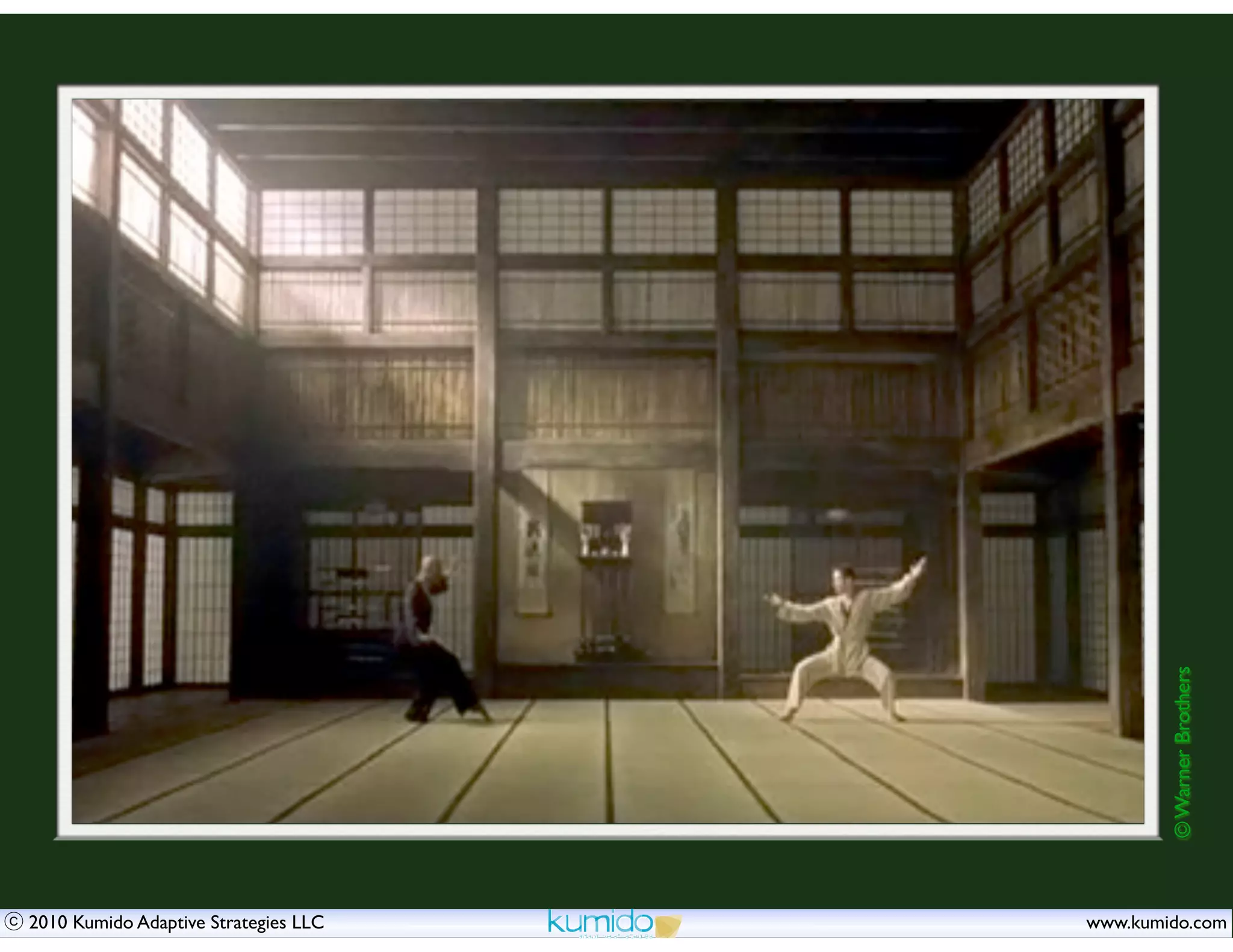Viewport: 1233px width, 952px height.
Task: Click the copyright symbol in the footer
Action: [13, 922]
